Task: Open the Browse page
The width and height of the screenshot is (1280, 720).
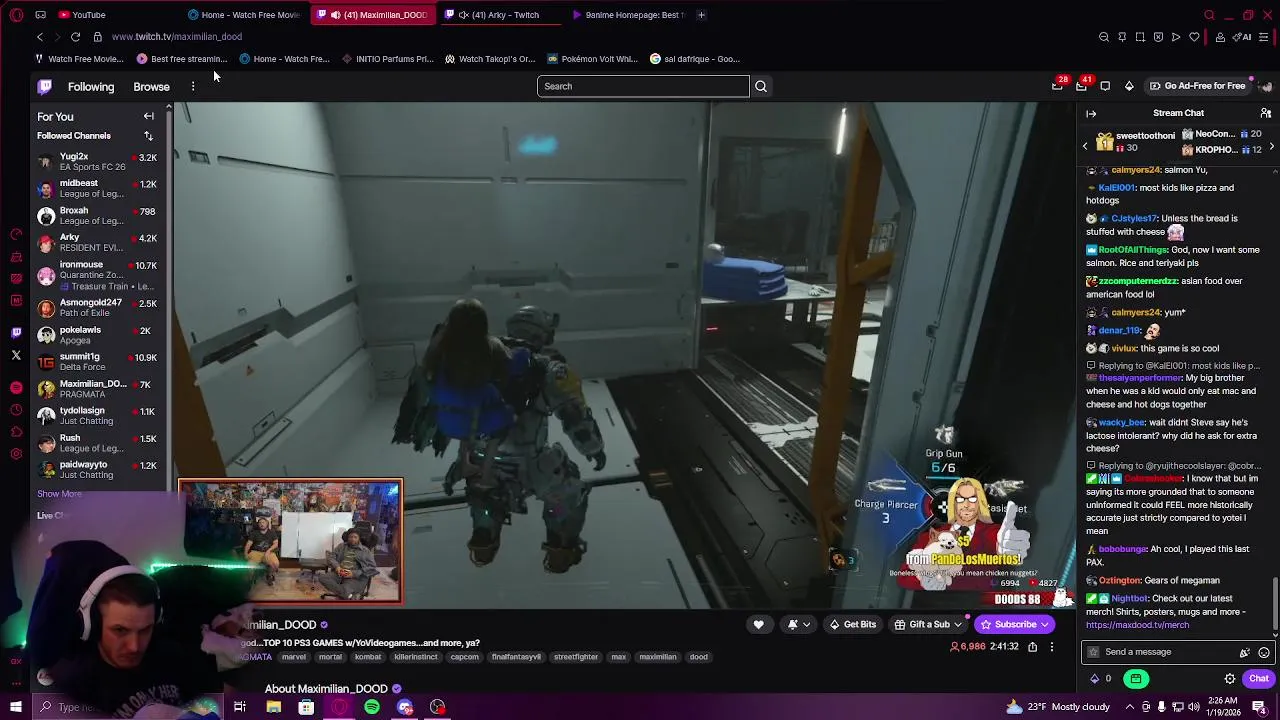Action: pos(152,87)
